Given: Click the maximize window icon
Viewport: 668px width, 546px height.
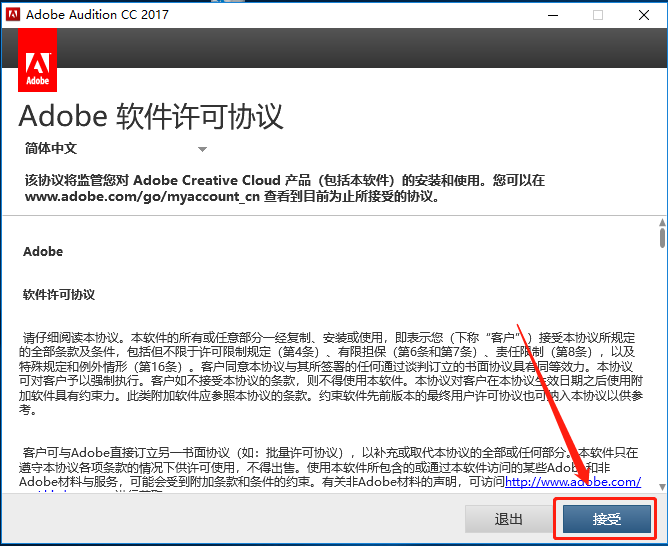Looking at the screenshot, I should pyautogui.click(x=598, y=15).
